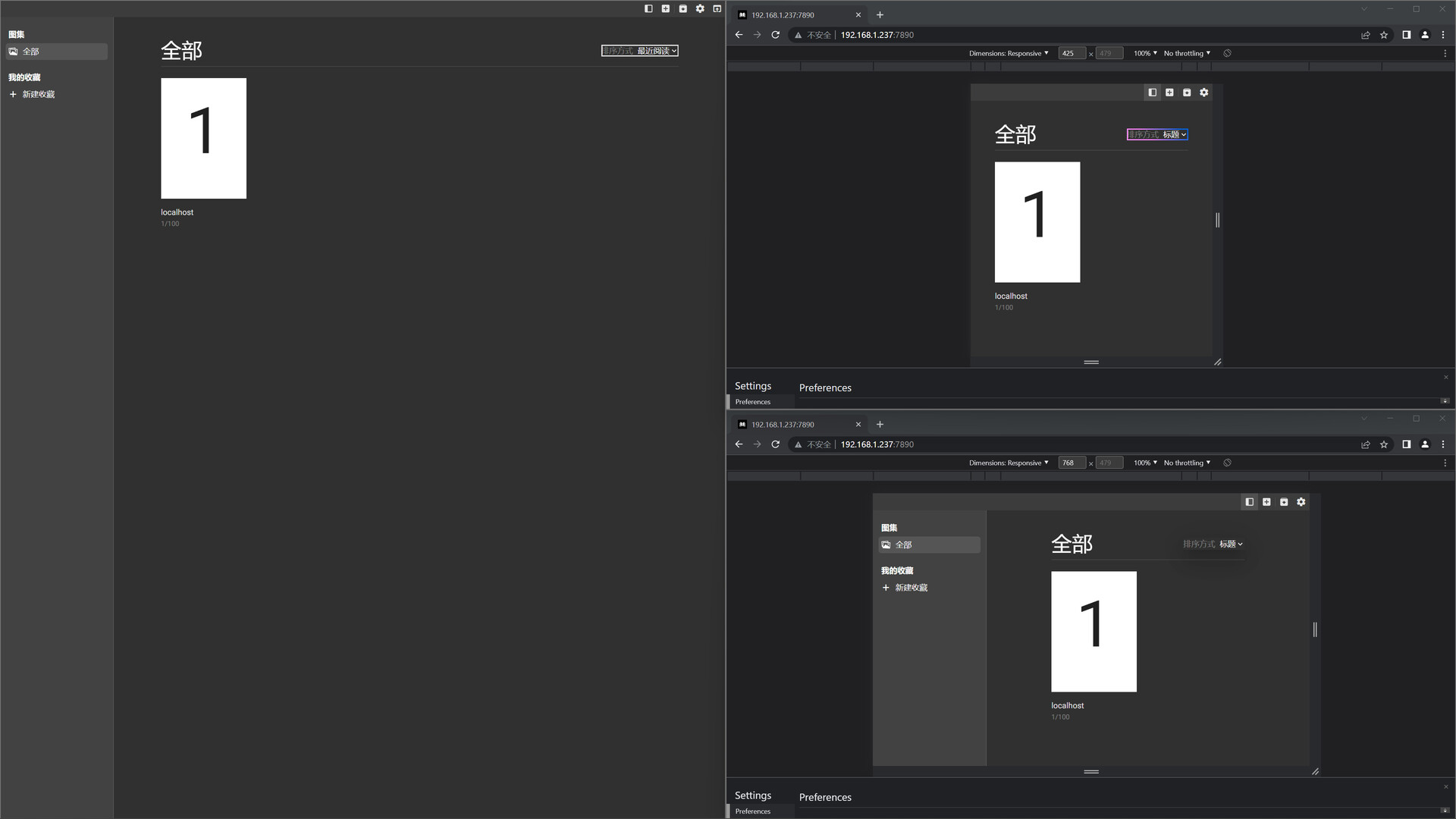
Task: Open the settings gear in the left app toolbar
Action: (x=700, y=9)
